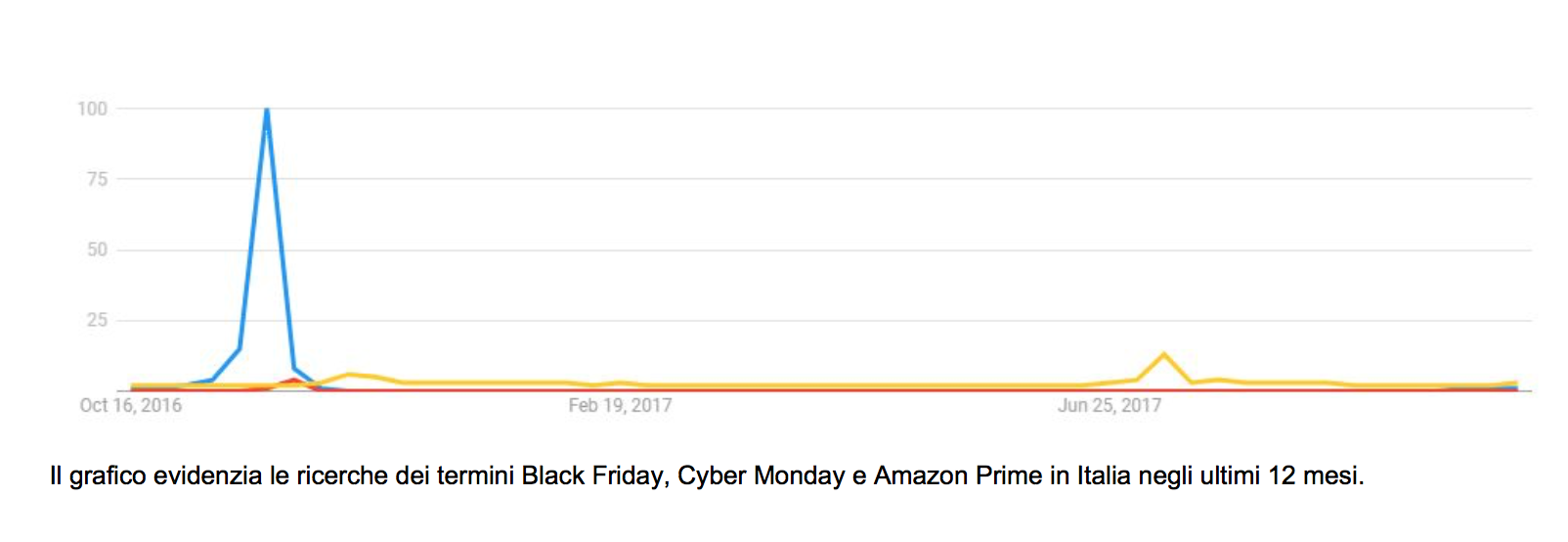Click the Jun 25, 2017 axis label
The width and height of the screenshot is (1568, 542).
click(x=1110, y=405)
